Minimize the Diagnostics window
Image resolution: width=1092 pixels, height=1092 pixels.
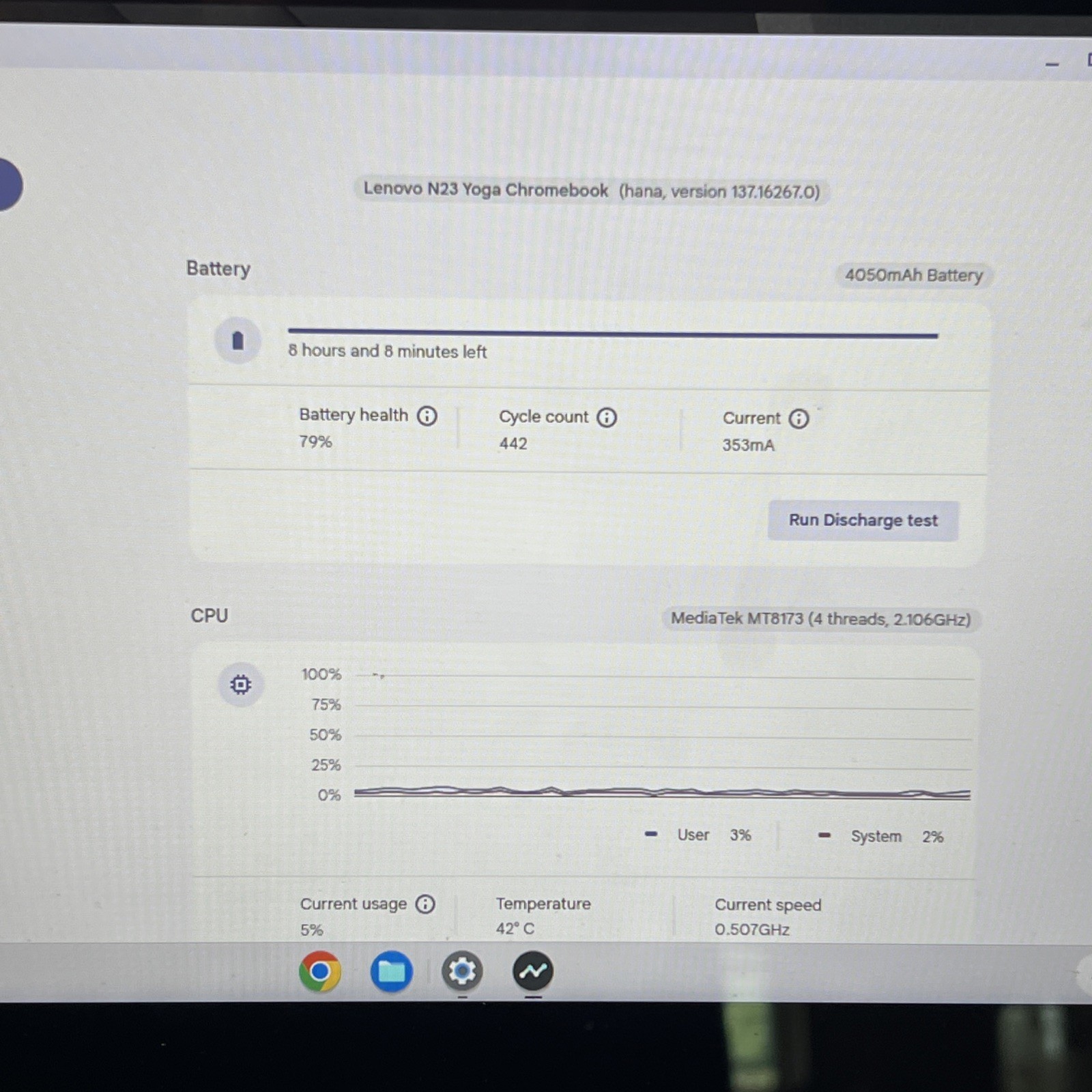tap(1052, 64)
